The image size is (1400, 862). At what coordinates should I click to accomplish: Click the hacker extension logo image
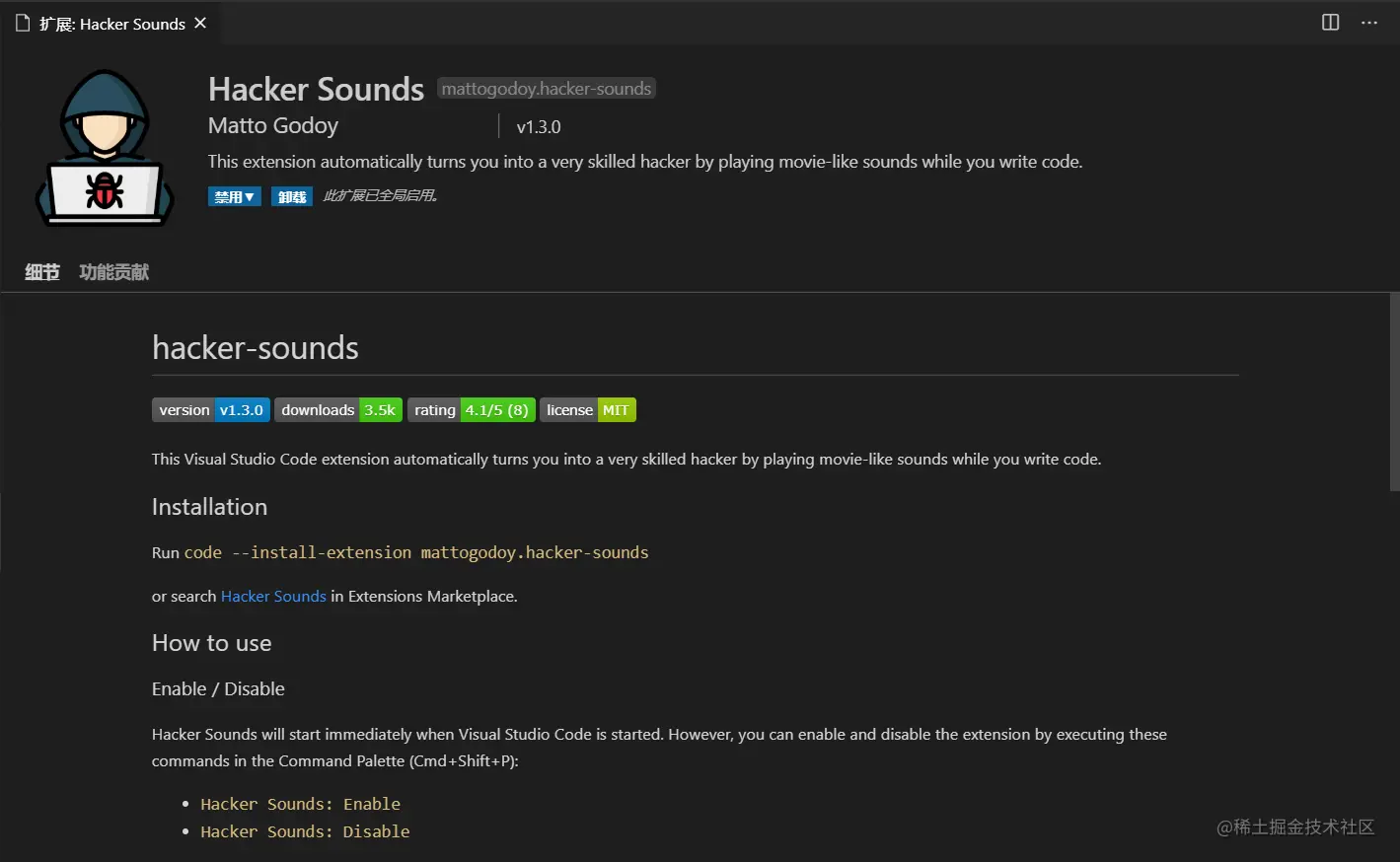click(105, 148)
